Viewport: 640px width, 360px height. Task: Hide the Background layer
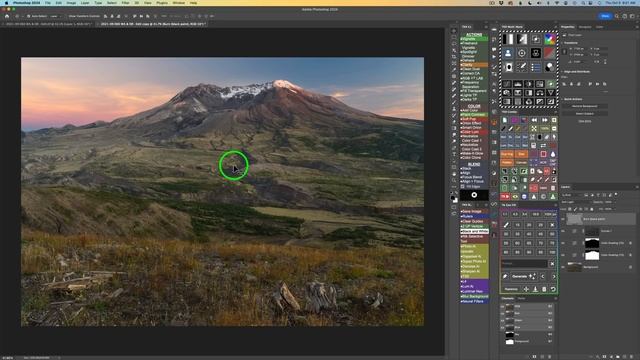coord(563,267)
